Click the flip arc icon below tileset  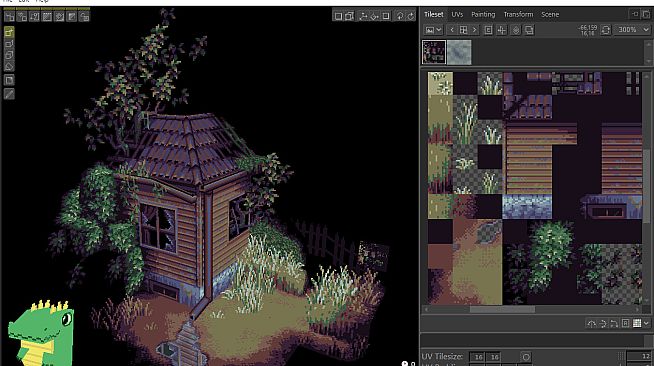(x=591, y=323)
